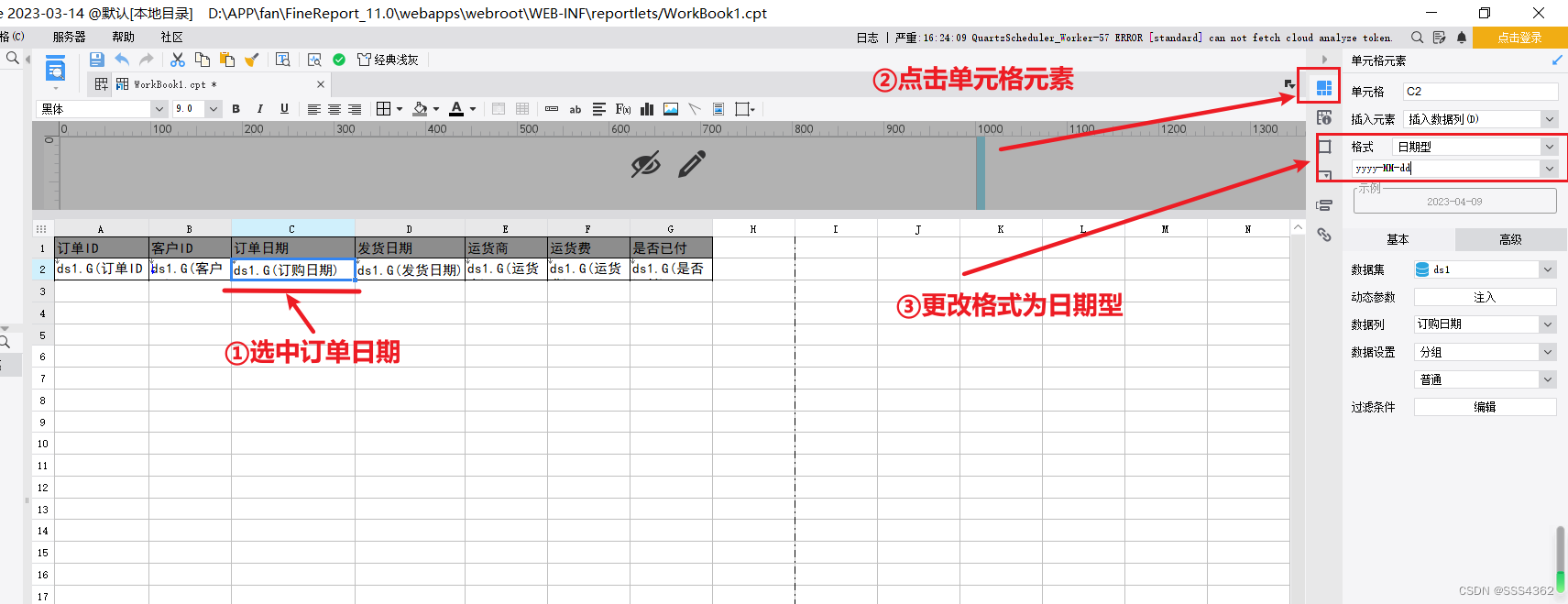Align cell text left
The image size is (1568, 604).
coord(313,109)
